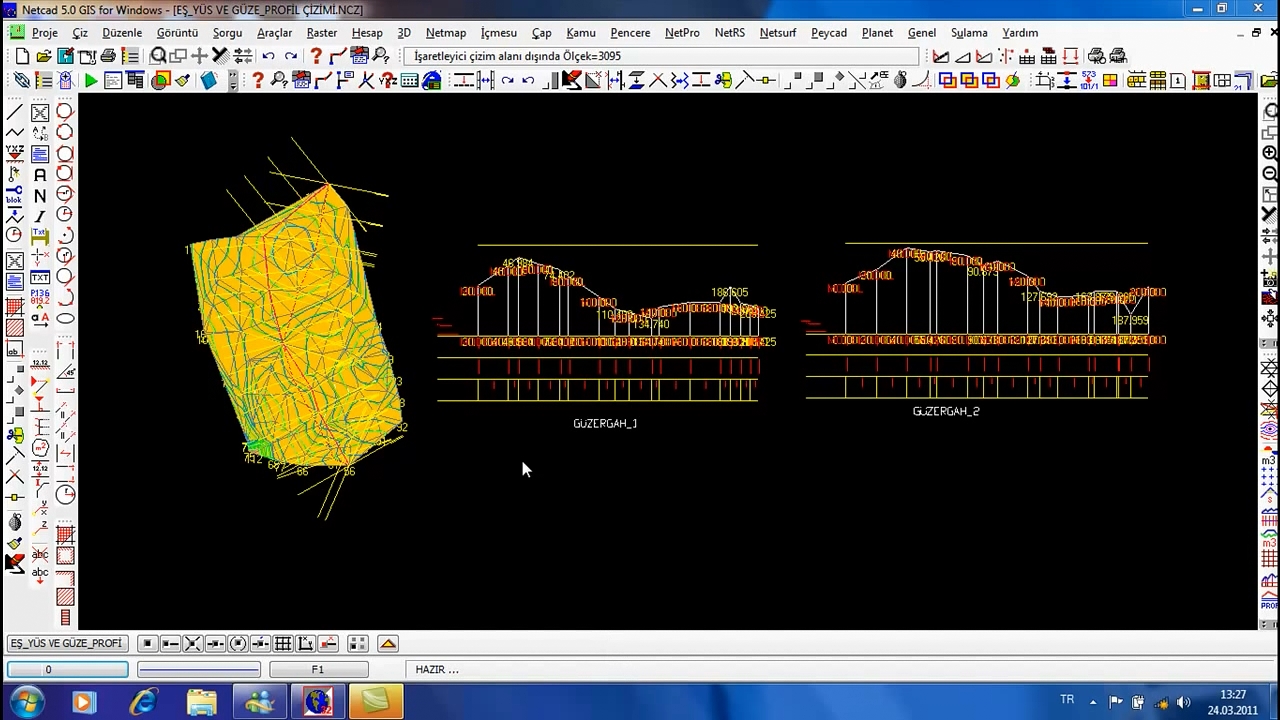Click the field showing 0 in status bar
This screenshot has height=720, width=1280.
(67, 670)
